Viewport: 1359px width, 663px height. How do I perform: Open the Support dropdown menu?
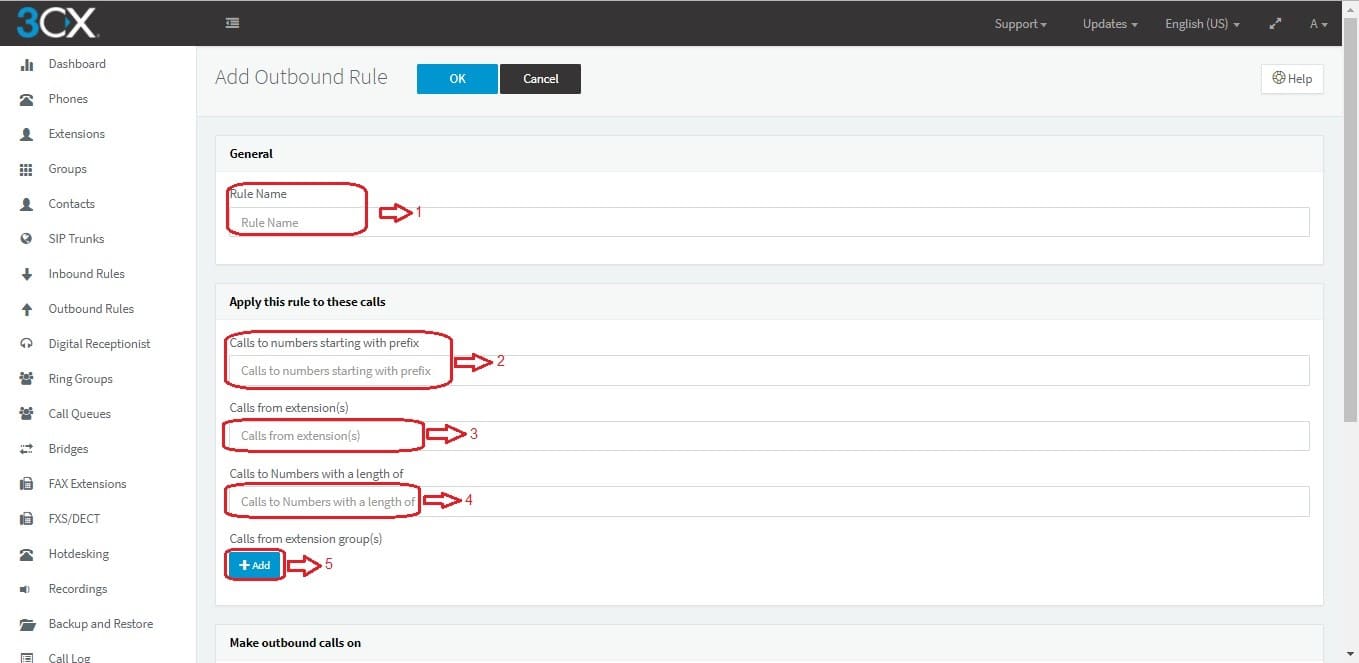pos(1021,24)
